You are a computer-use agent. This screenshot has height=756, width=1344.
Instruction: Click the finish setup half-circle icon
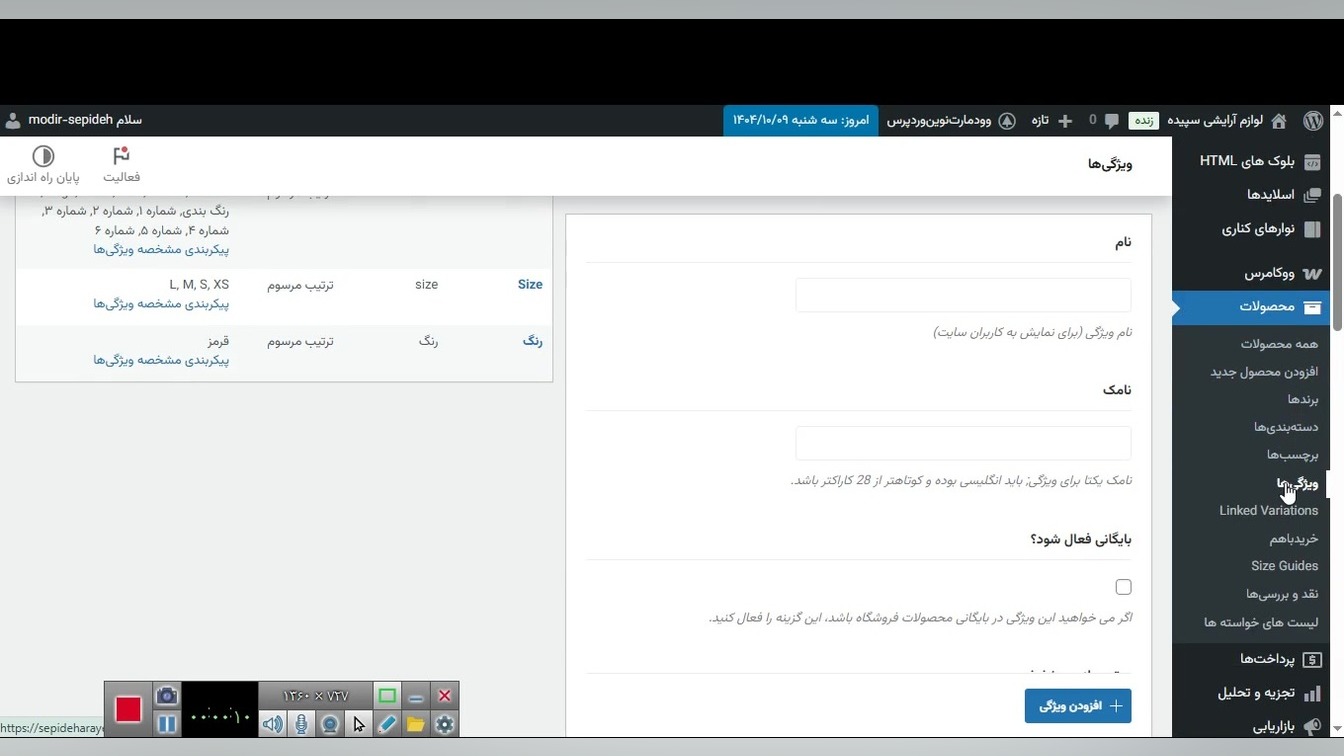[43, 165]
